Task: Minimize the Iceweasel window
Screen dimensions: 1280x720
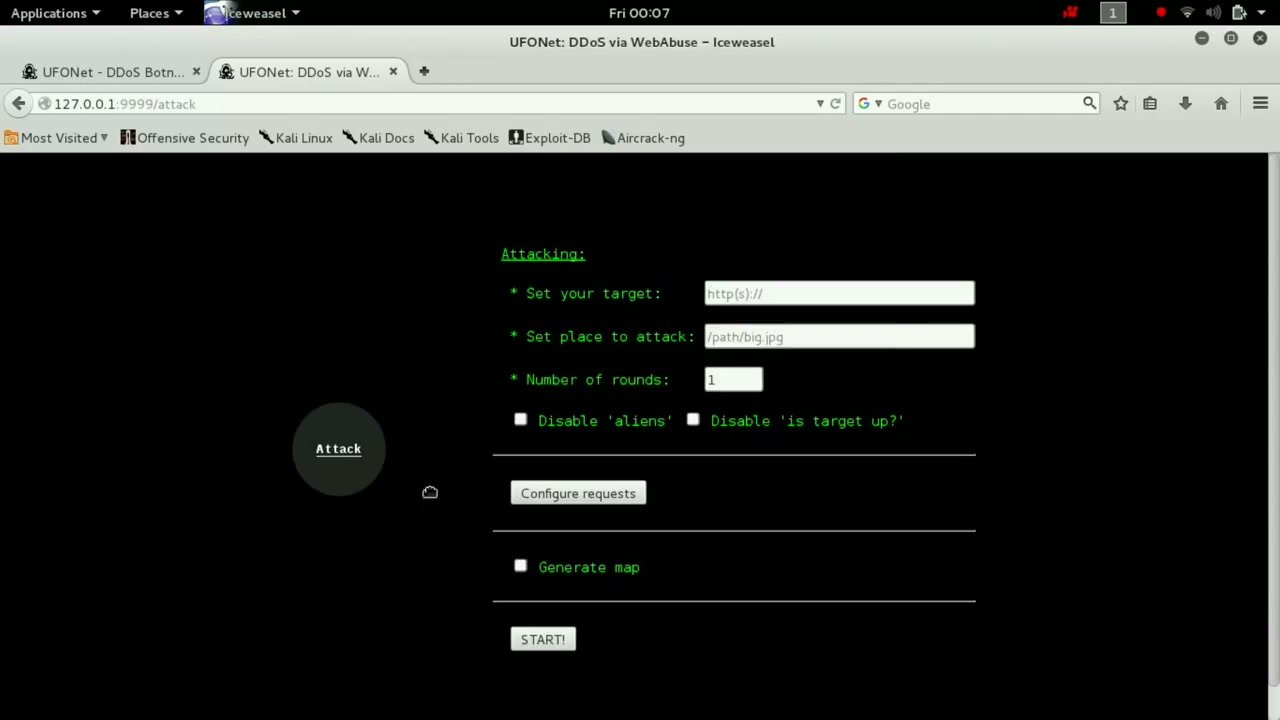Action: tap(1202, 38)
